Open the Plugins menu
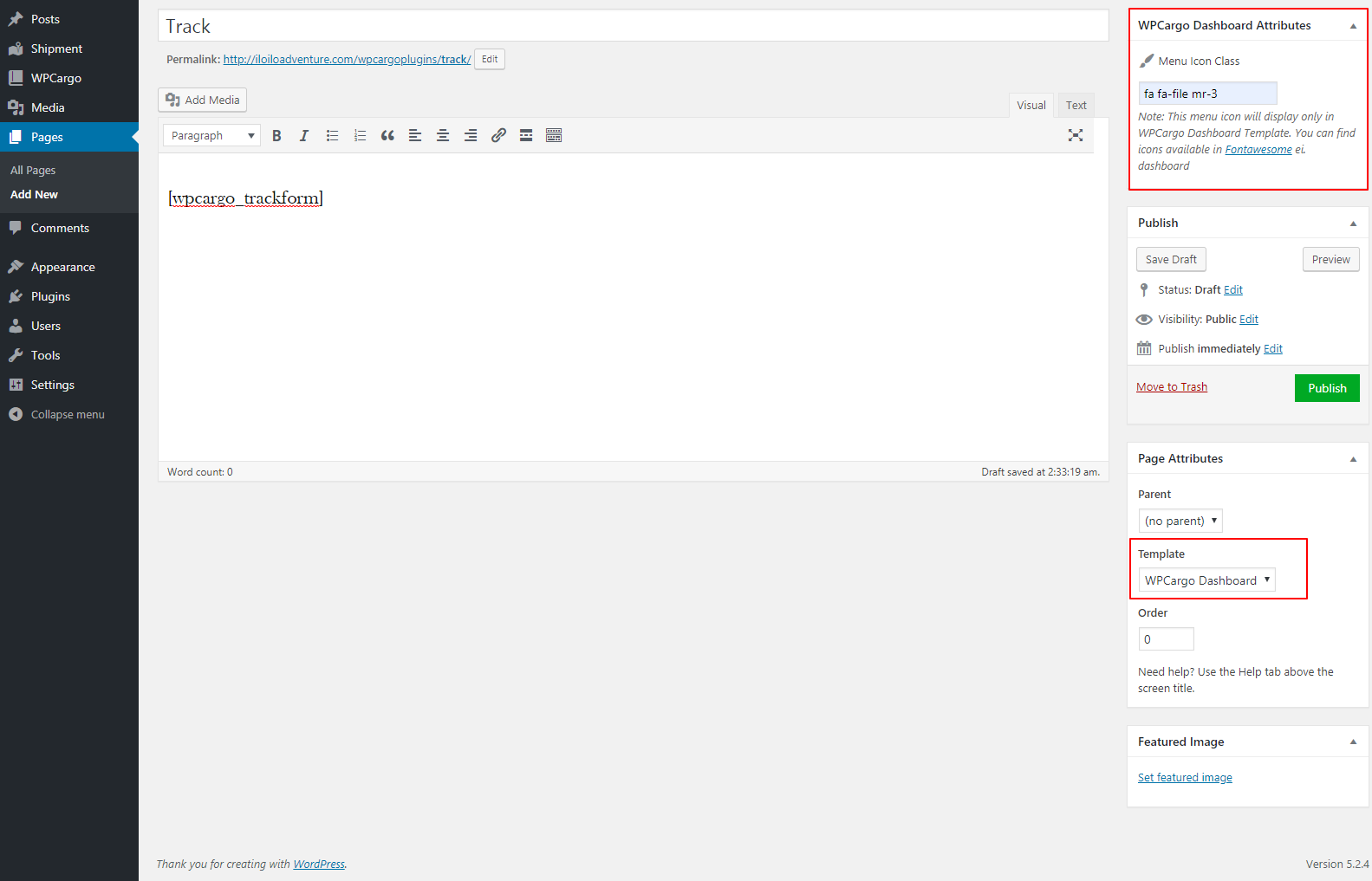This screenshot has width=1372, height=881. (69, 296)
